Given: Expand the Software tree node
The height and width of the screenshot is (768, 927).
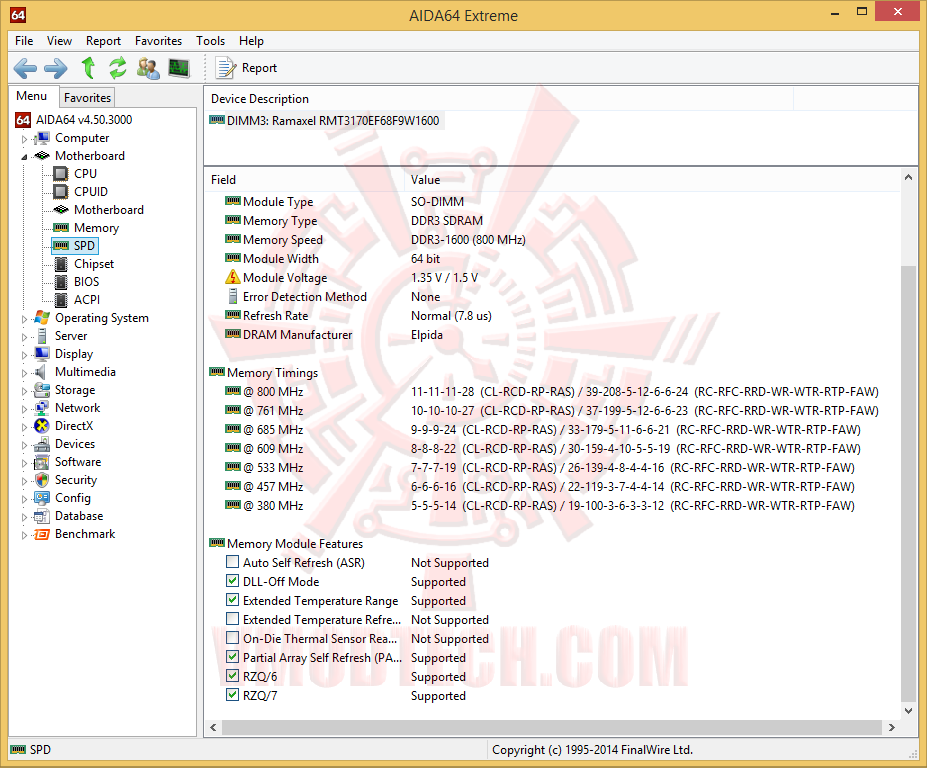Looking at the screenshot, I should tap(24, 463).
